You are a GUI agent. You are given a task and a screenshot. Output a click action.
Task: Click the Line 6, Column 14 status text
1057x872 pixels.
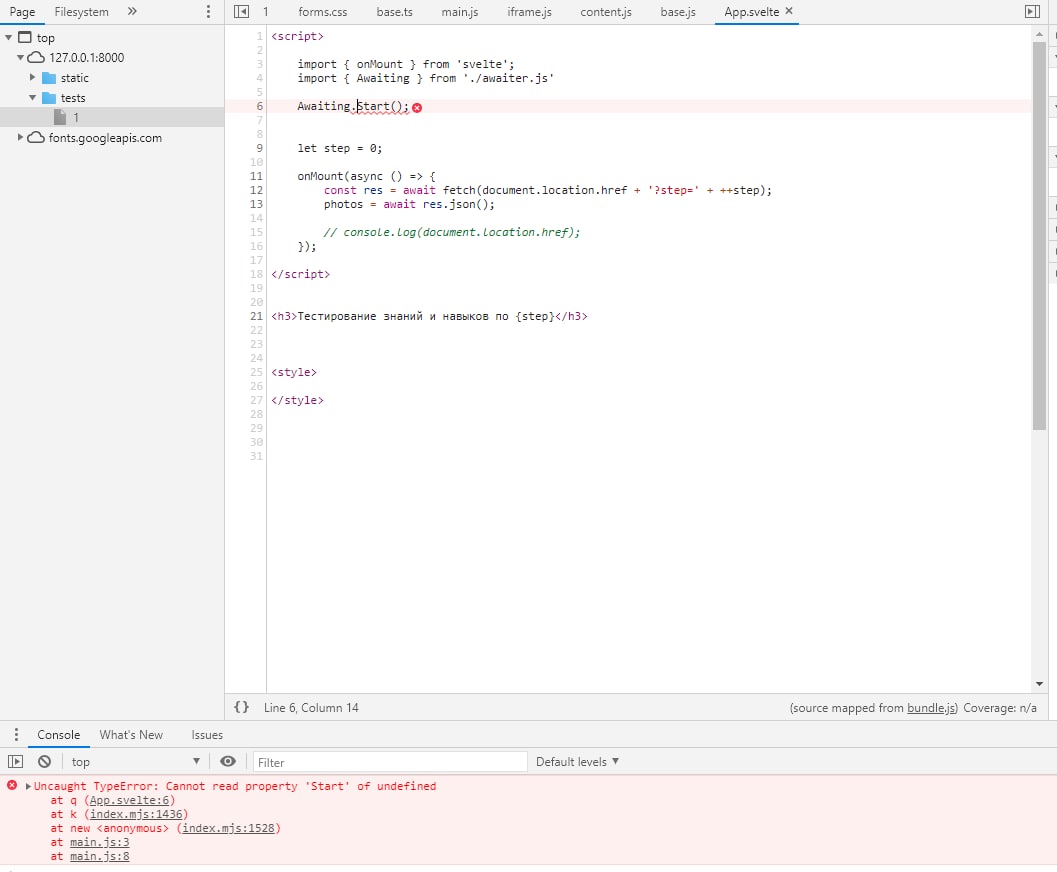click(311, 708)
